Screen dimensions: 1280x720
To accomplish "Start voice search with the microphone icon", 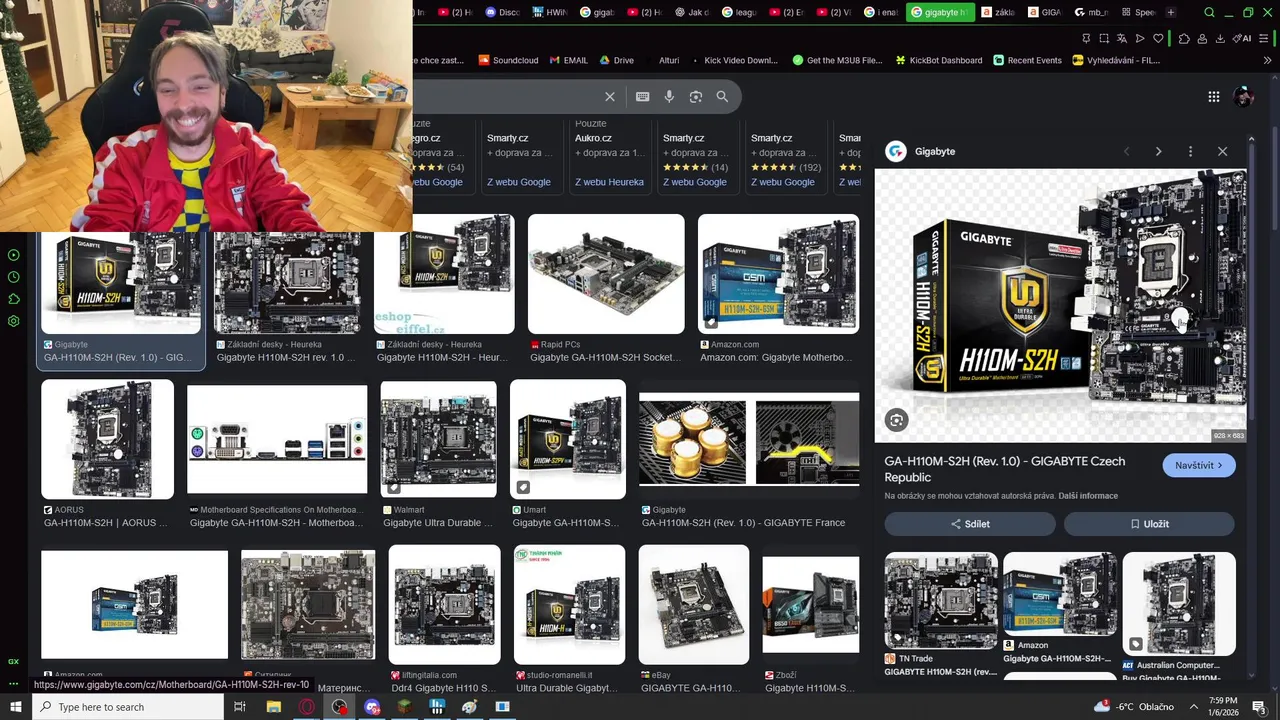I will [x=669, y=97].
